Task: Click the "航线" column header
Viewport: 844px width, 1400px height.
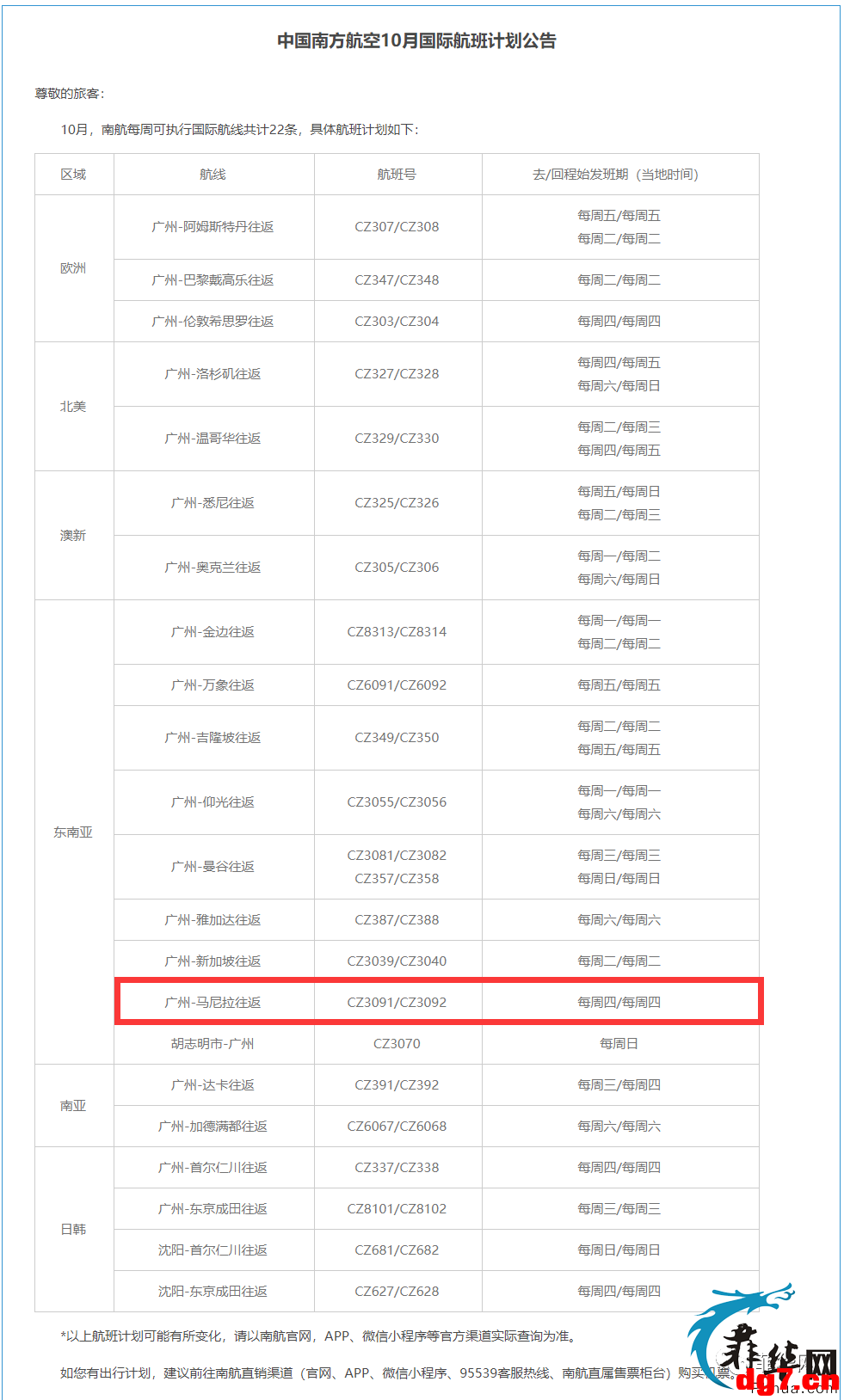Action: (213, 175)
